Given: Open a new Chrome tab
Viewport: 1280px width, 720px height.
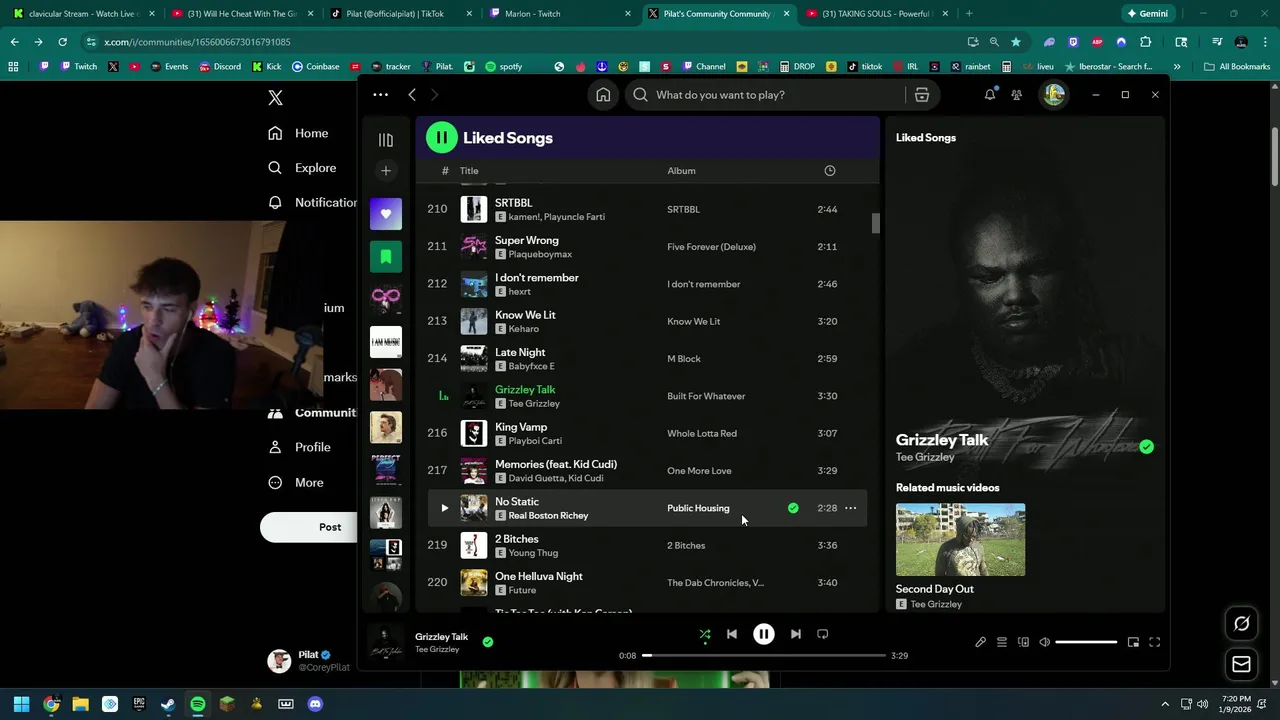Looking at the screenshot, I should point(969,14).
